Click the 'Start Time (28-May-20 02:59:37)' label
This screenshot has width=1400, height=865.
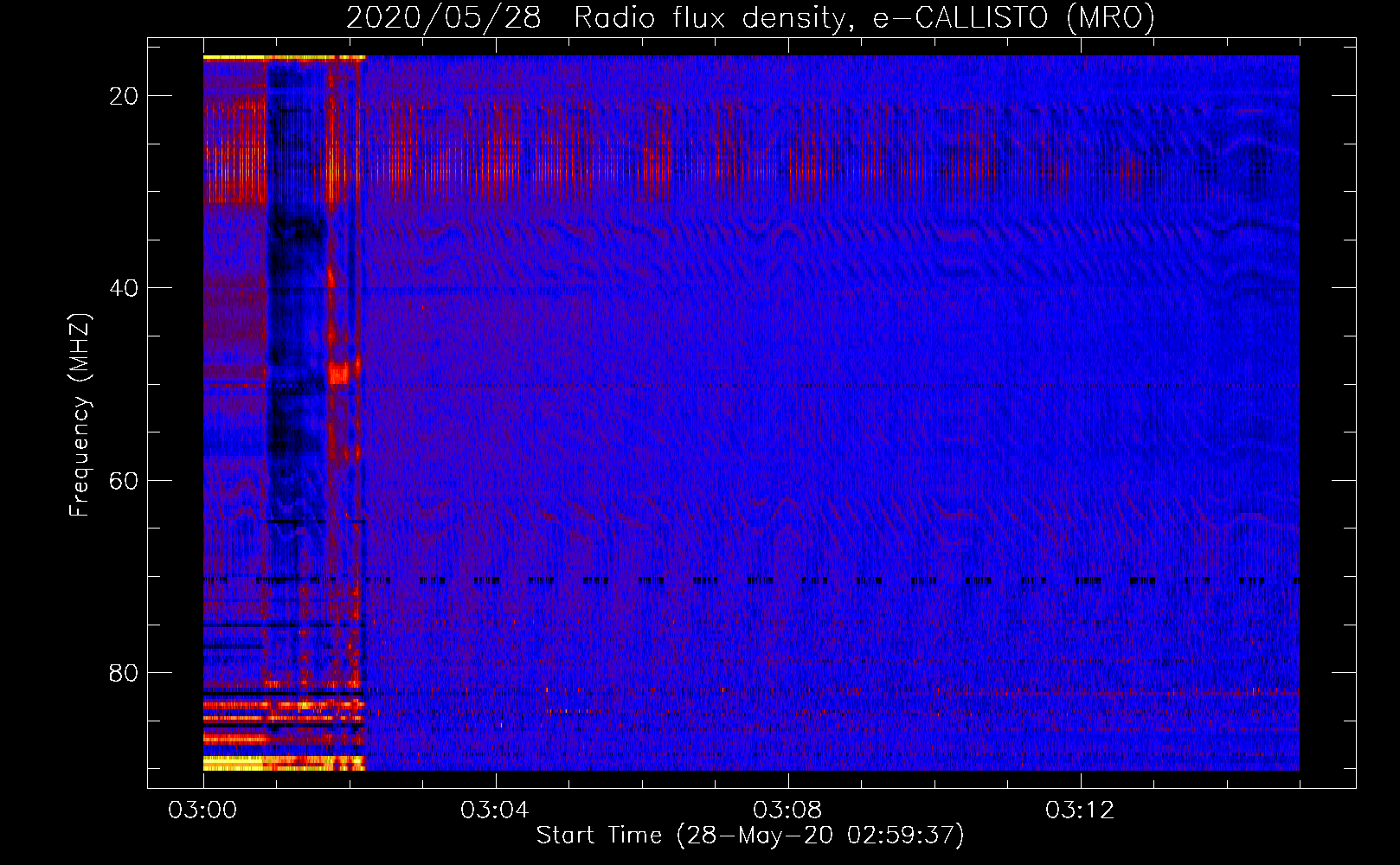point(750,836)
